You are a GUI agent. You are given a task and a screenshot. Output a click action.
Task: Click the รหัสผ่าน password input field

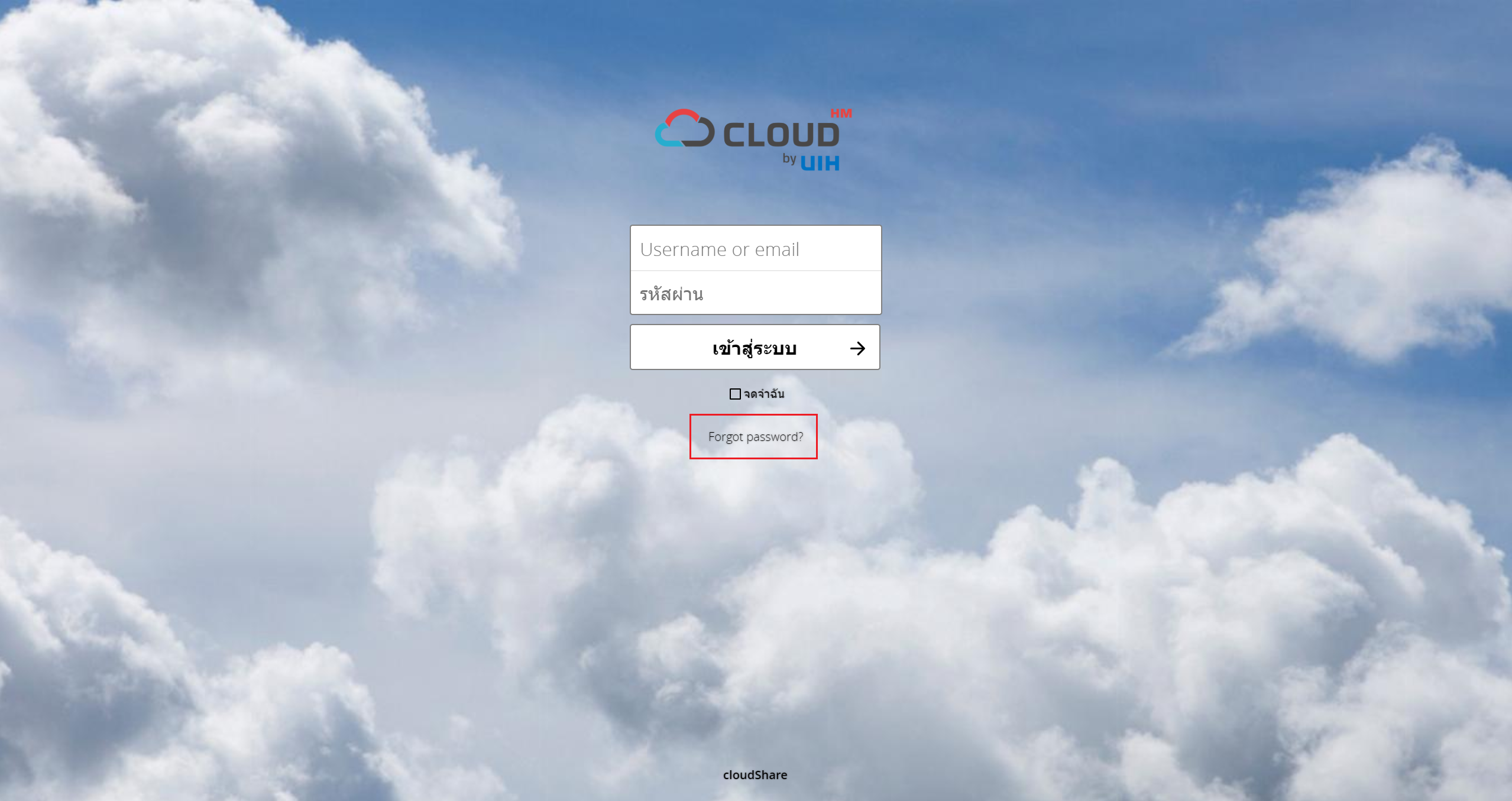pos(755,293)
